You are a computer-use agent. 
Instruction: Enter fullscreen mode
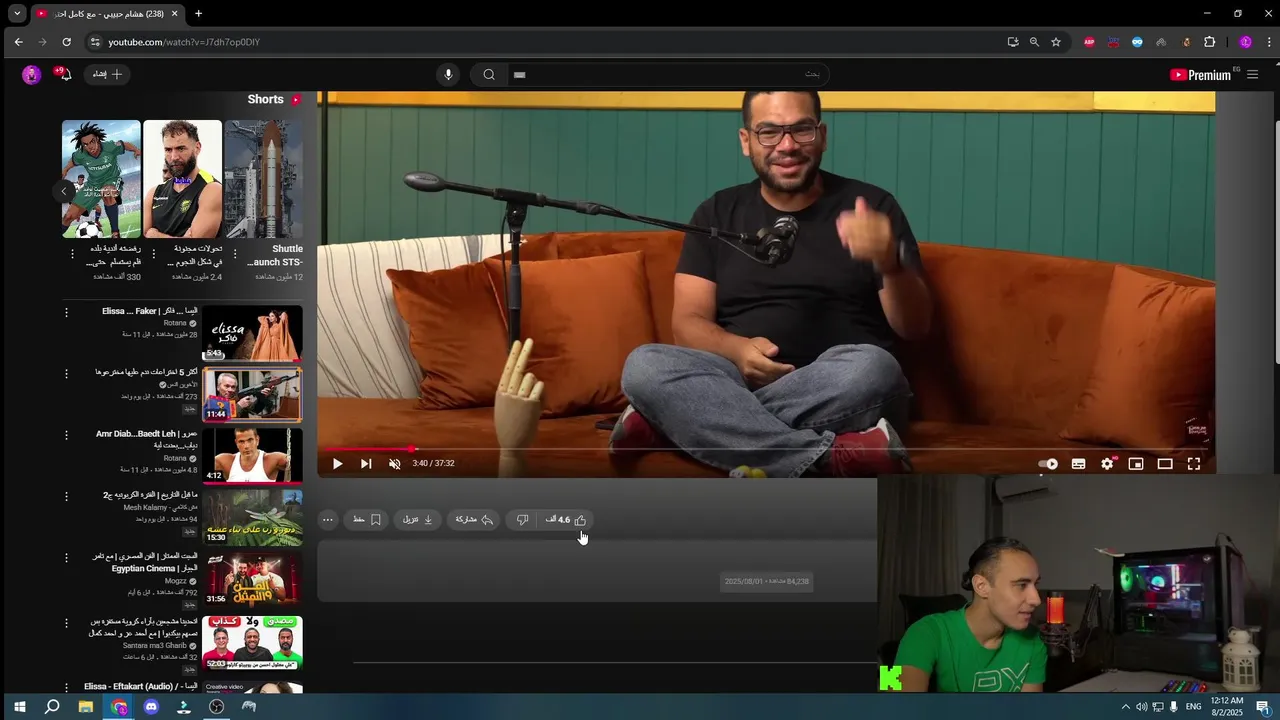pyautogui.click(x=1194, y=464)
